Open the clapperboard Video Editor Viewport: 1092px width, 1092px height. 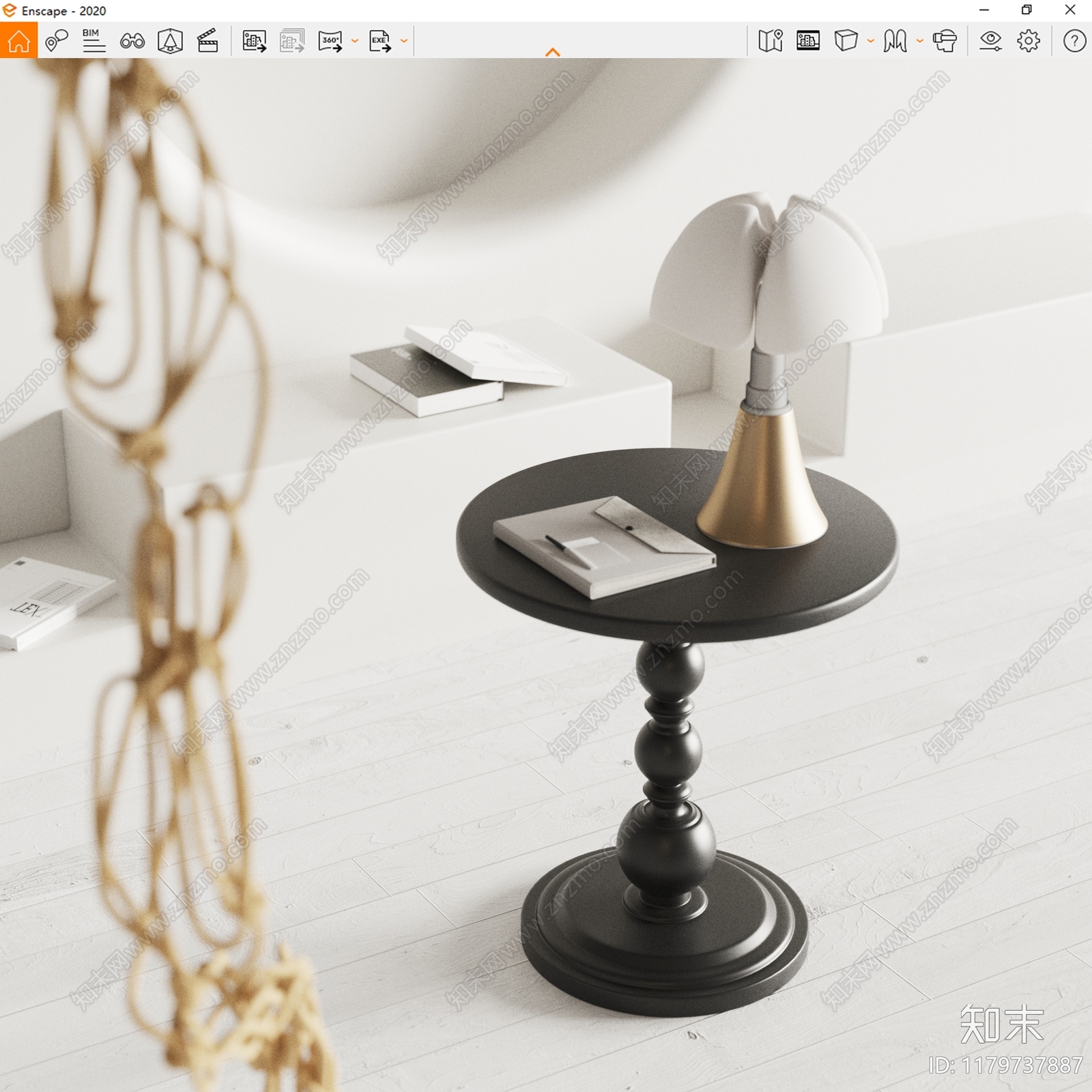pyautogui.click(x=207, y=41)
